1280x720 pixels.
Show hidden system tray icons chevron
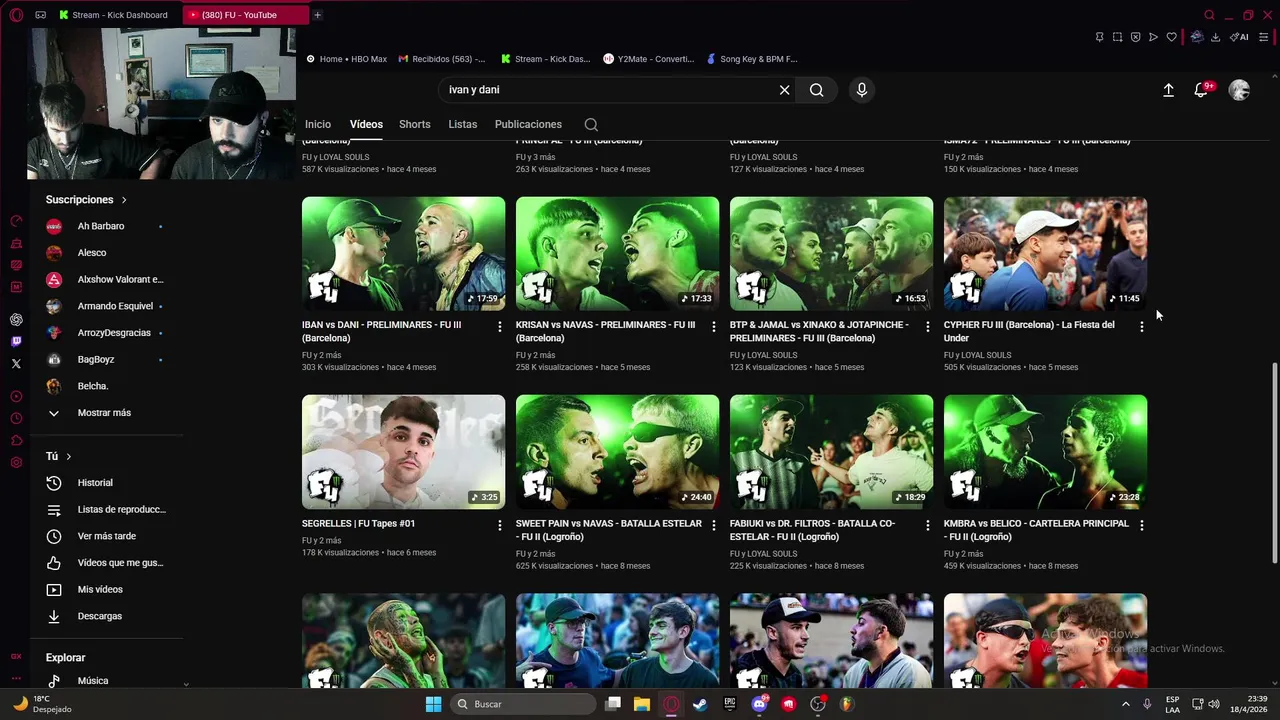[1126, 704]
